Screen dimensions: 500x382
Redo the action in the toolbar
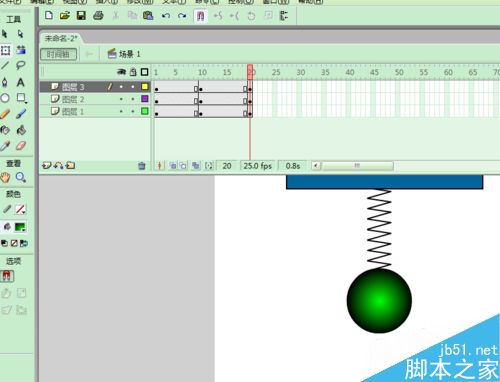(182, 16)
